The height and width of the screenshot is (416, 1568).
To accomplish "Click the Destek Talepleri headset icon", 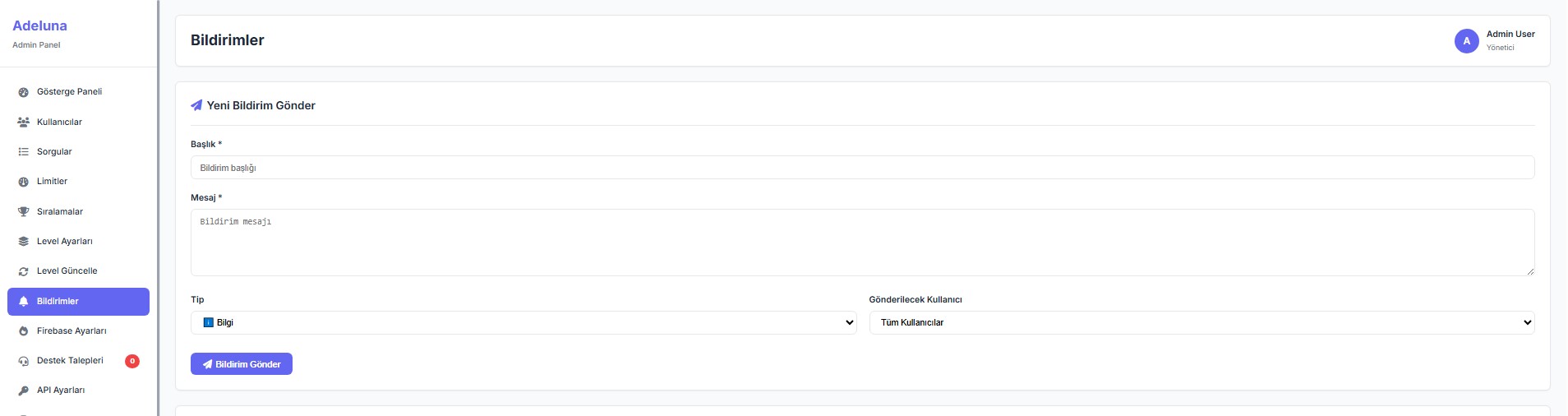I will 23,361.
